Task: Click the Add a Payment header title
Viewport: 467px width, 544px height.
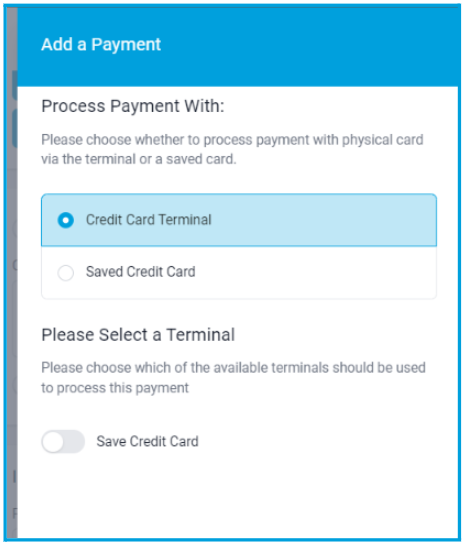Action: 101,44
